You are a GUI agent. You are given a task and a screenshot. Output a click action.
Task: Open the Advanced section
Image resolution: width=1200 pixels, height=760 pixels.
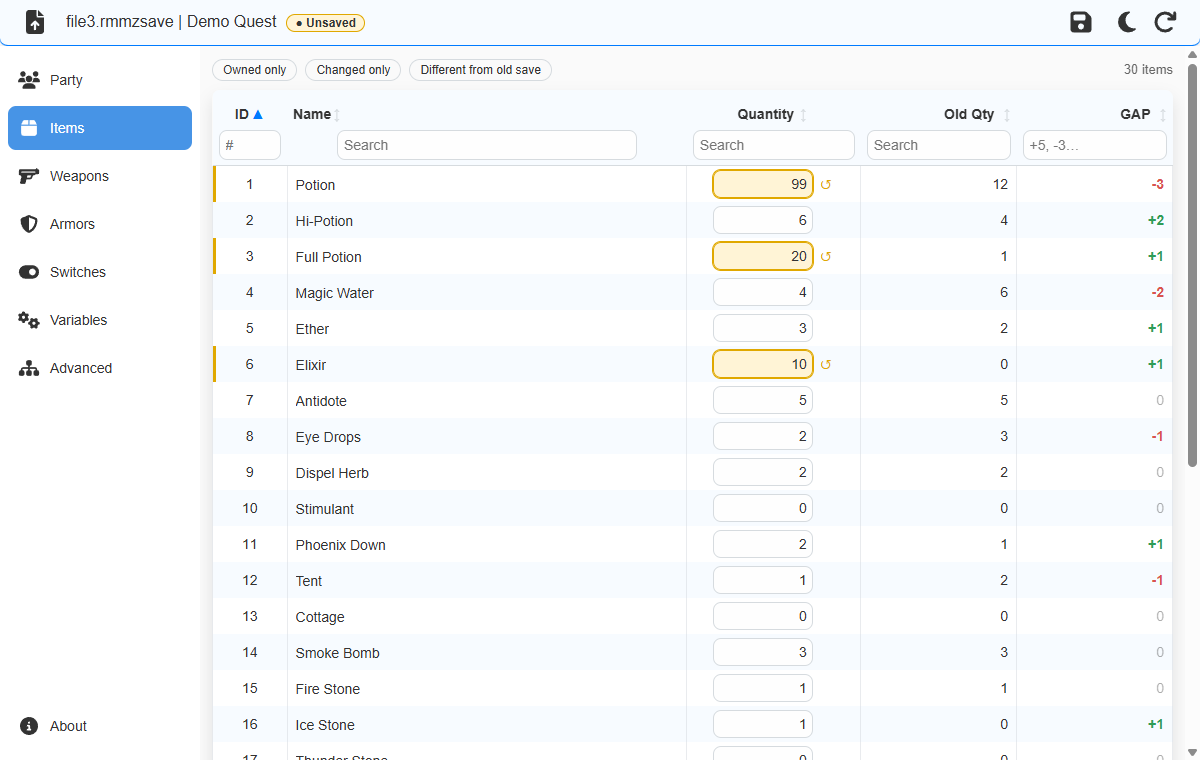[x=100, y=368]
